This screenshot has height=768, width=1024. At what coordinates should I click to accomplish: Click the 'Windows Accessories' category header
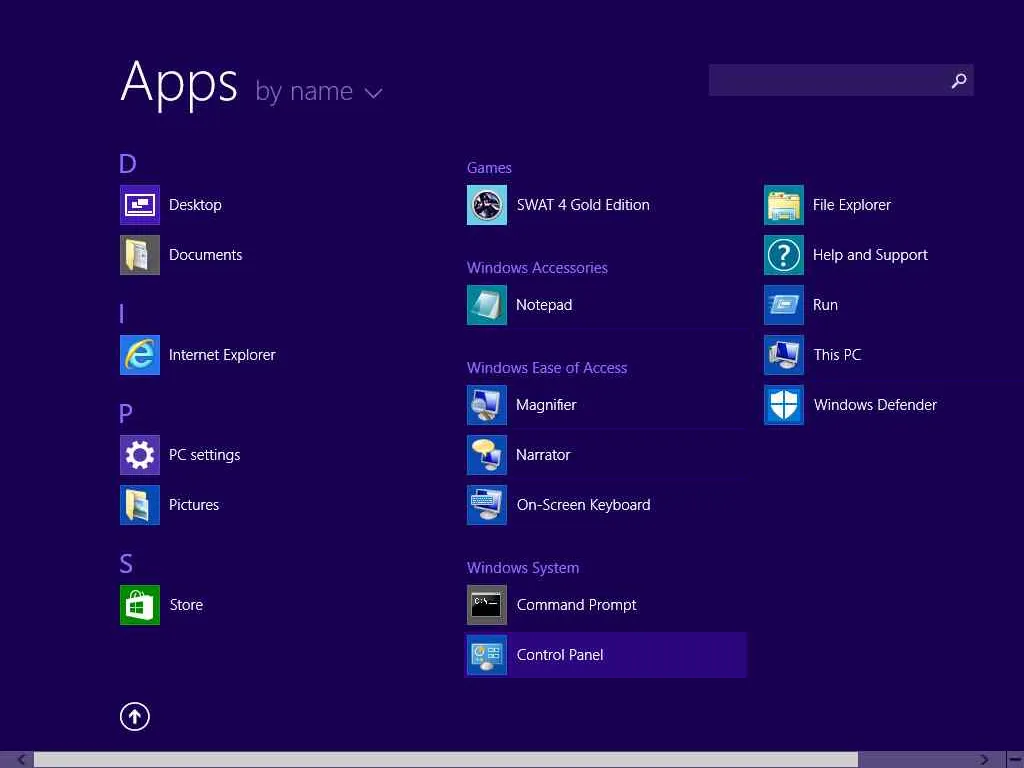point(537,268)
